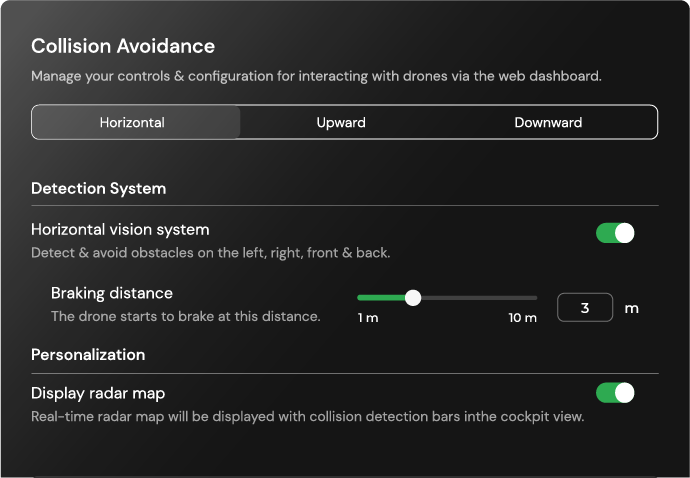Open the Downward tab
Screen dimensions: 690x478
coord(548,123)
